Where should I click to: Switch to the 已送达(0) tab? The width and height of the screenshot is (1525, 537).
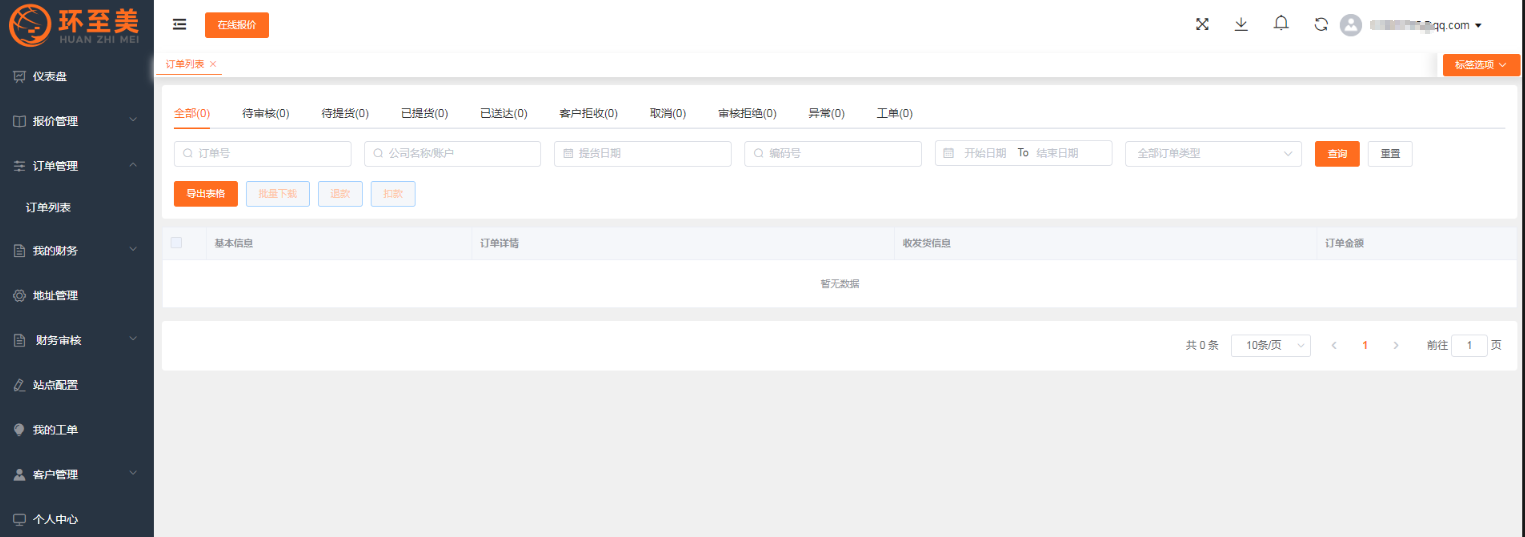pos(503,114)
